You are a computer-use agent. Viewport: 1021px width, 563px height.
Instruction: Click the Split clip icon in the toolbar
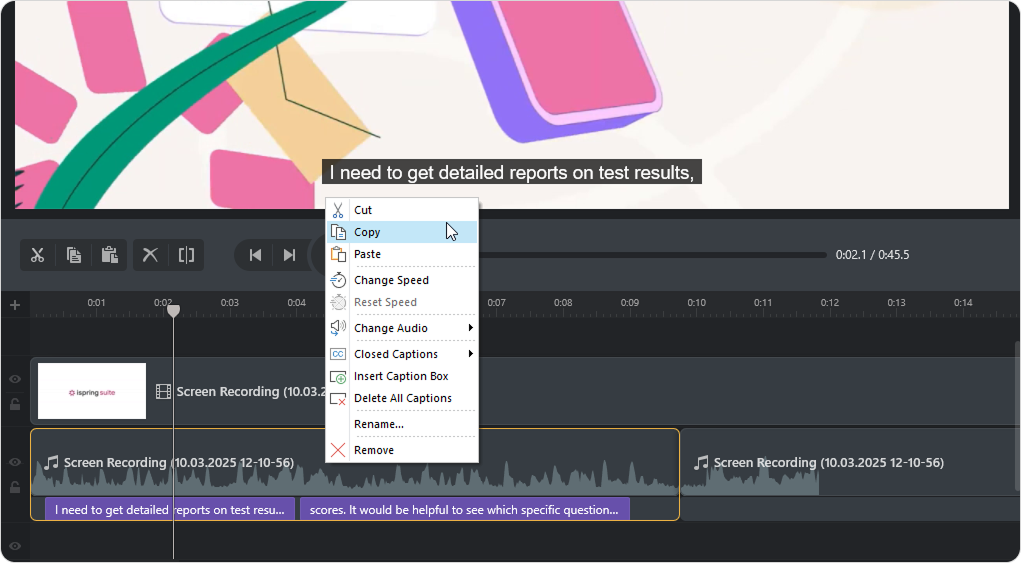tap(186, 255)
